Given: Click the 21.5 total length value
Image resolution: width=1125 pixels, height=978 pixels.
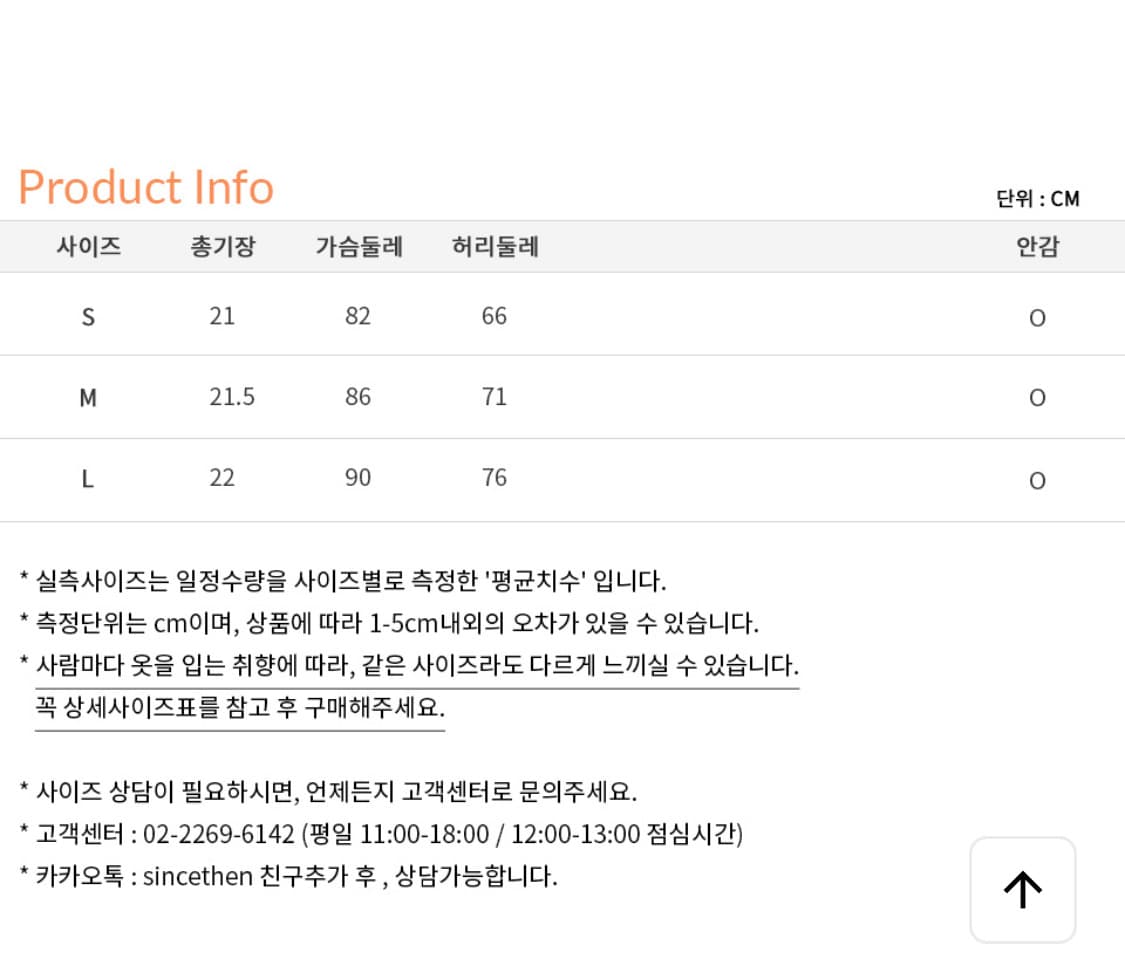Looking at the screenshot, I should [232, 397].
